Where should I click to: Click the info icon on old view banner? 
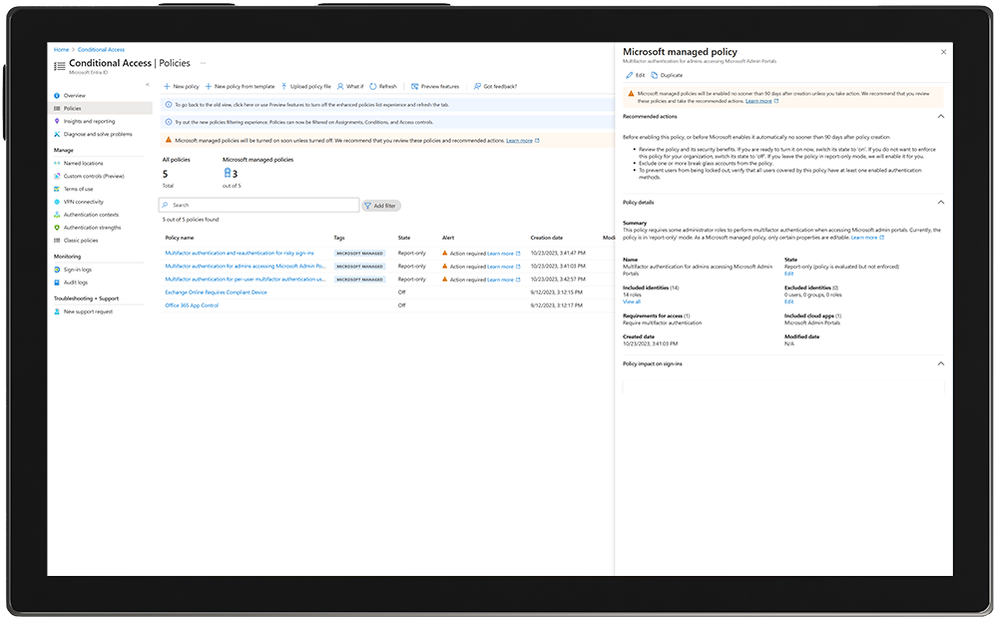169,104
